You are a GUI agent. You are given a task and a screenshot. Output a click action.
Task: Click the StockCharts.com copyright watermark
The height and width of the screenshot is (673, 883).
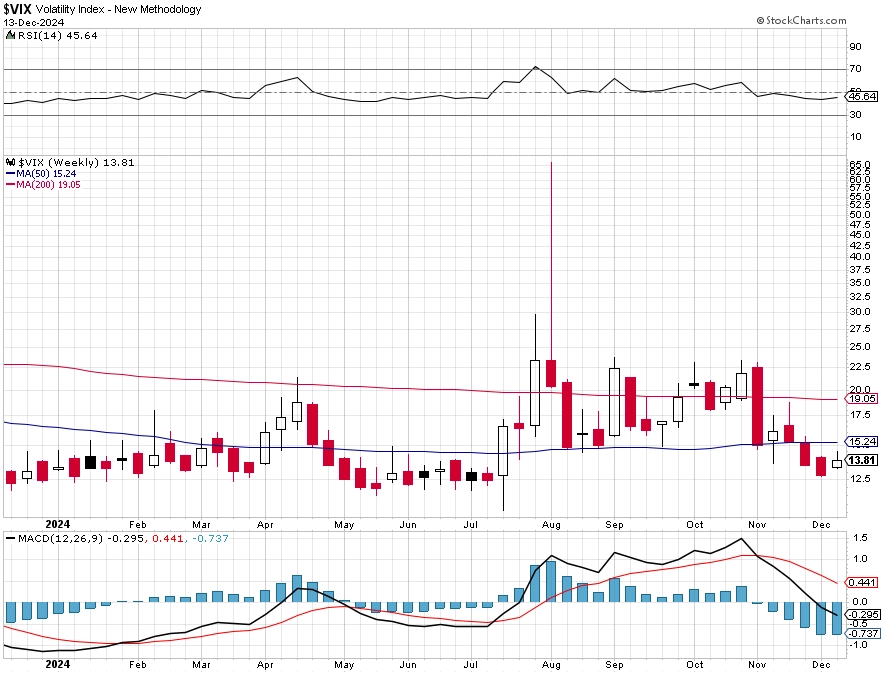(x=801, y=20)
